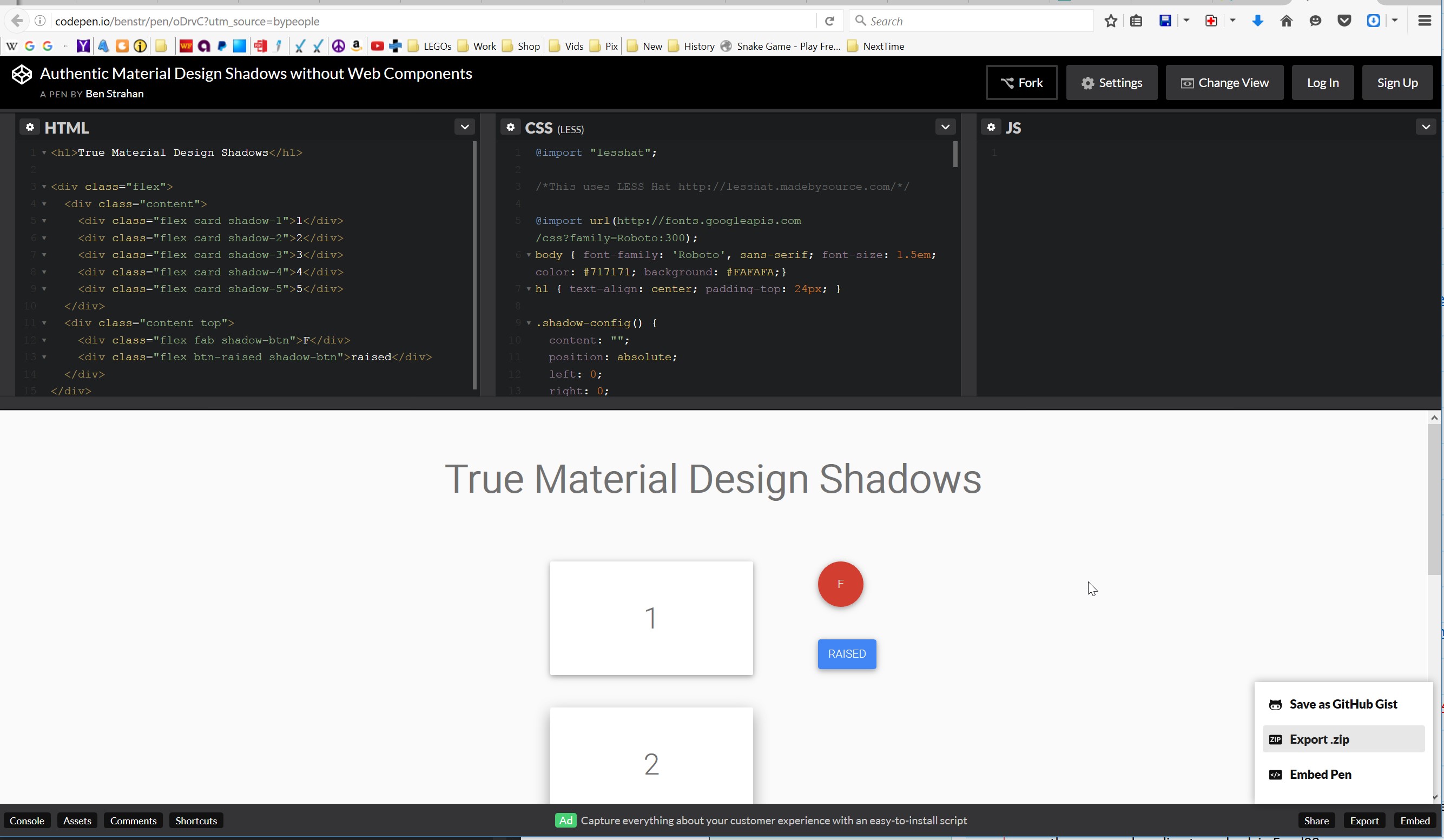
Task: Open the Console panel button
Action: point(27,821)
